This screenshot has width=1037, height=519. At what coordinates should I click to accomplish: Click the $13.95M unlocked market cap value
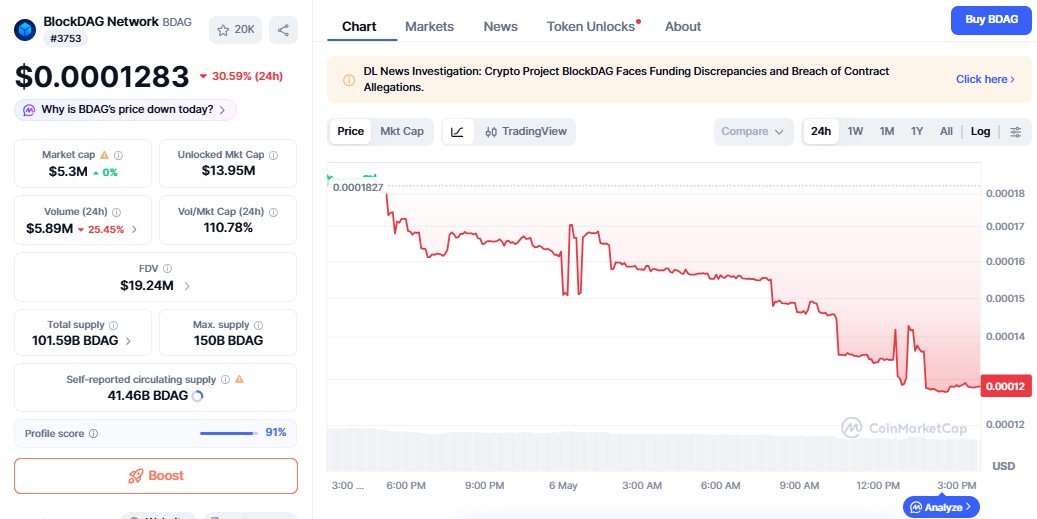click(228, 171)
